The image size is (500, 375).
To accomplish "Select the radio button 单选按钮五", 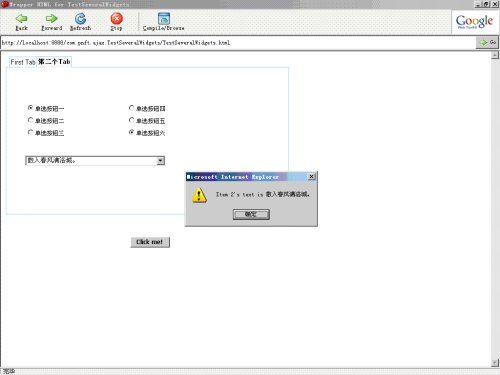I will tap(131, 120).
